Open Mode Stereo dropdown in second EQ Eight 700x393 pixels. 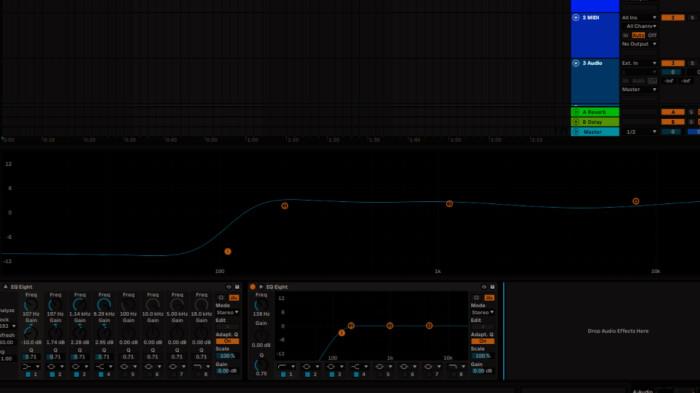tap(482, 312)
